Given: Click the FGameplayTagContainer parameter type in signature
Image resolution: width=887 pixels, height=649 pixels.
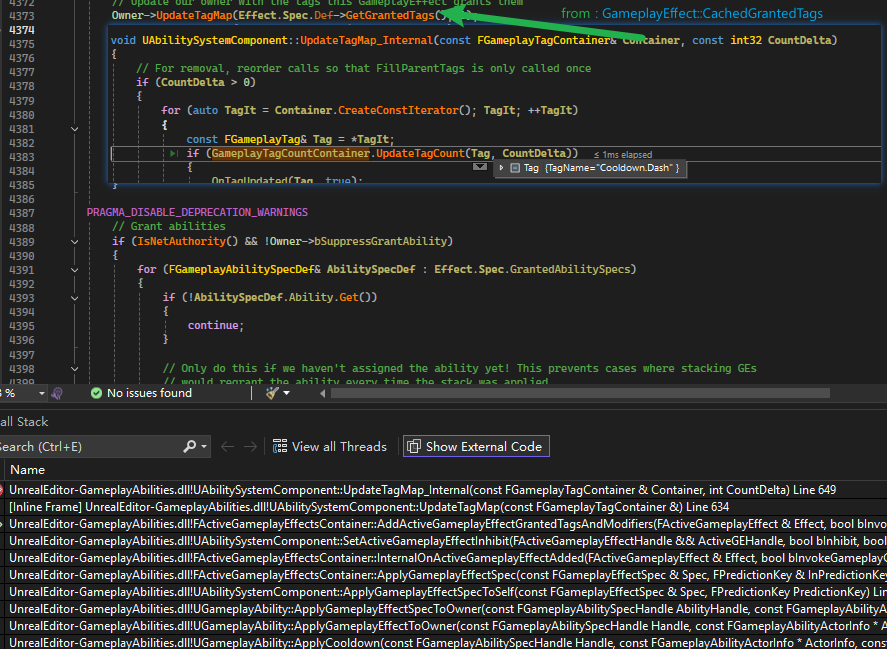Looking at the screenshot, I should pos(542,40).
